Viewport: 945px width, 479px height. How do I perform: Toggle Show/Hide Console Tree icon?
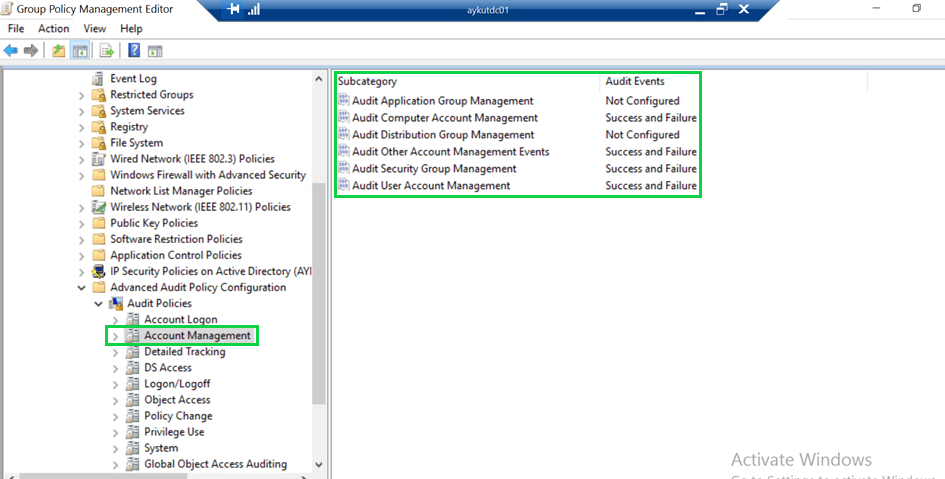[80, 50]
